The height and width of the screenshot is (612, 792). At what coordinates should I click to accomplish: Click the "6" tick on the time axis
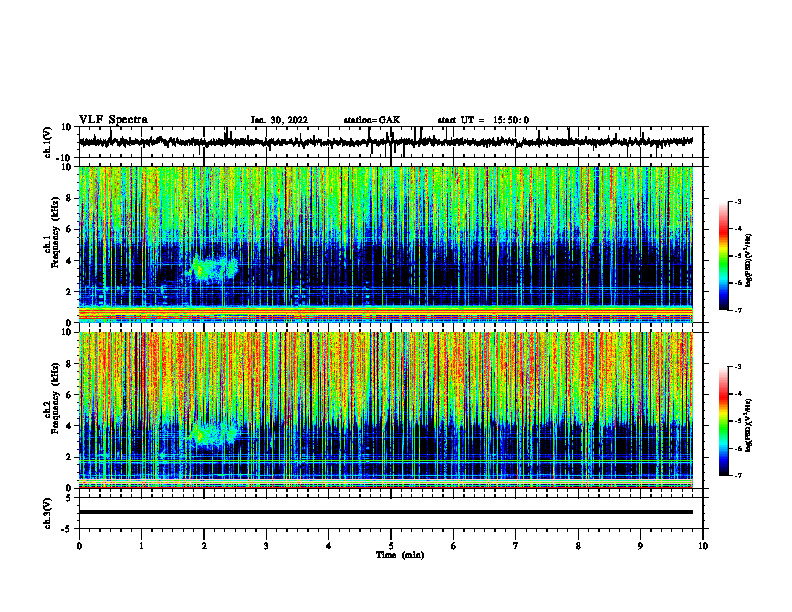(454, 546)
